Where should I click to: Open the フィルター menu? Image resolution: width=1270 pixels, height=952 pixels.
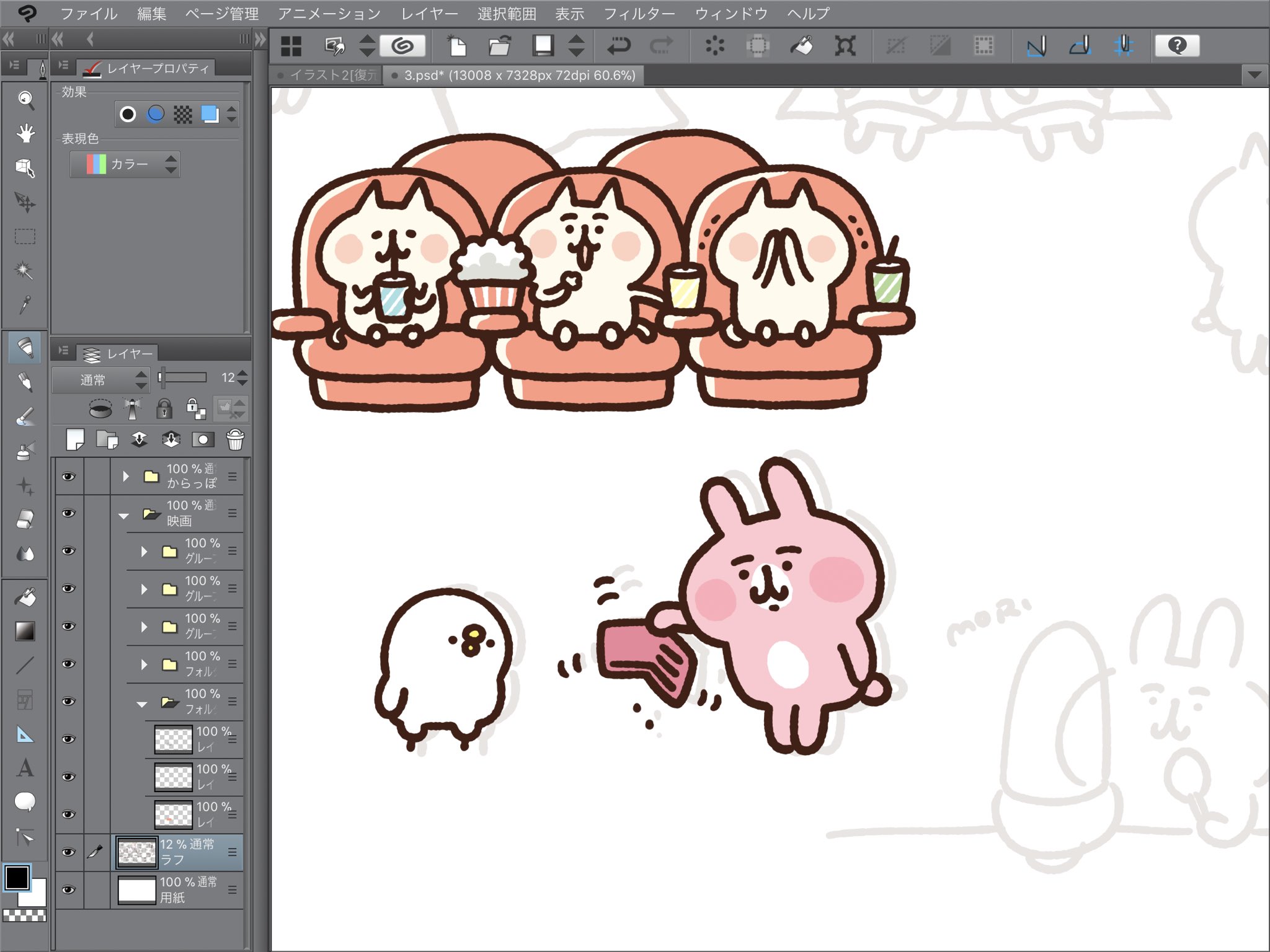(x=639, y=14)
